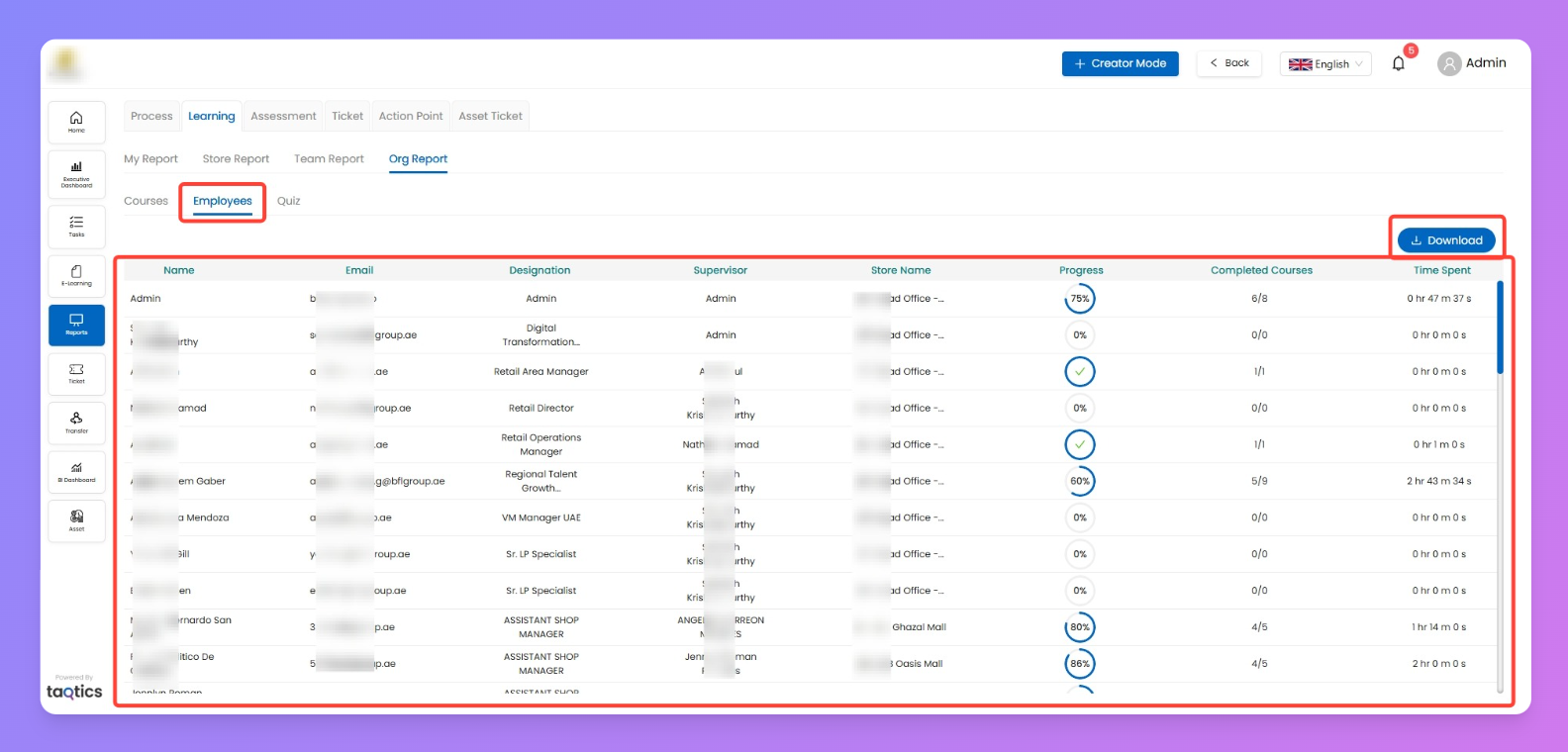Screen dimensions: 1568x752
Task: Click the notification bell icon
Action: pos(1398,64)
